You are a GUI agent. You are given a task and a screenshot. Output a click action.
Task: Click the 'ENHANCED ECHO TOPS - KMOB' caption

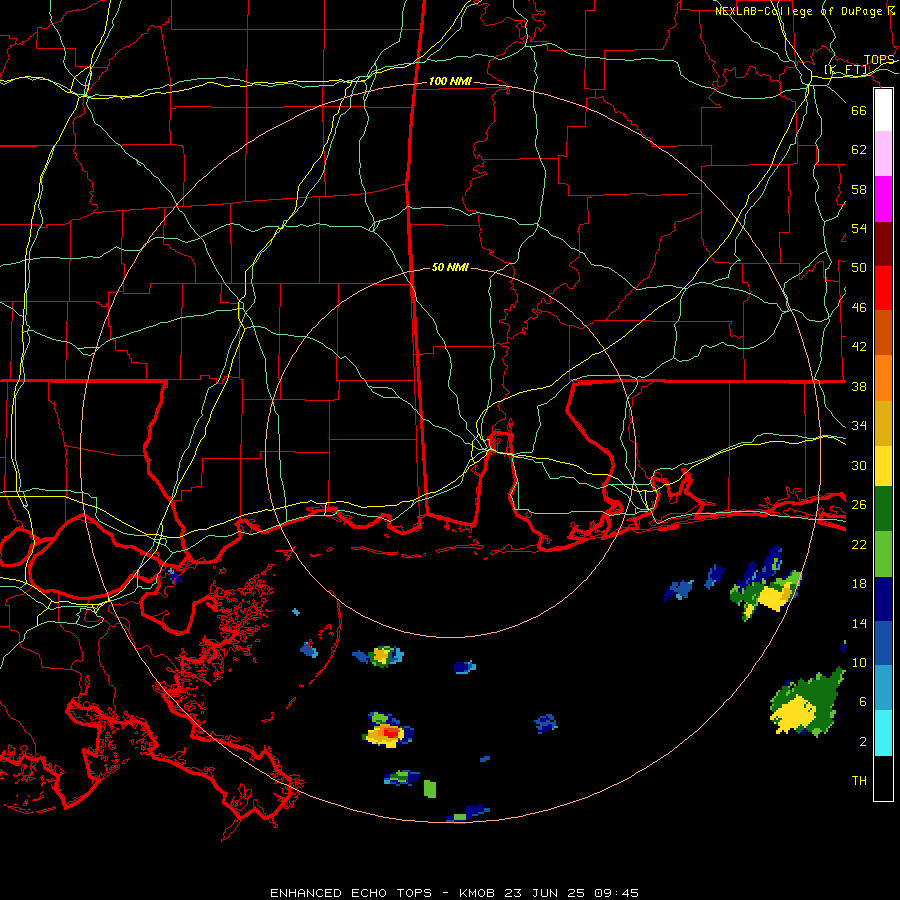click(x=384, y=893)
